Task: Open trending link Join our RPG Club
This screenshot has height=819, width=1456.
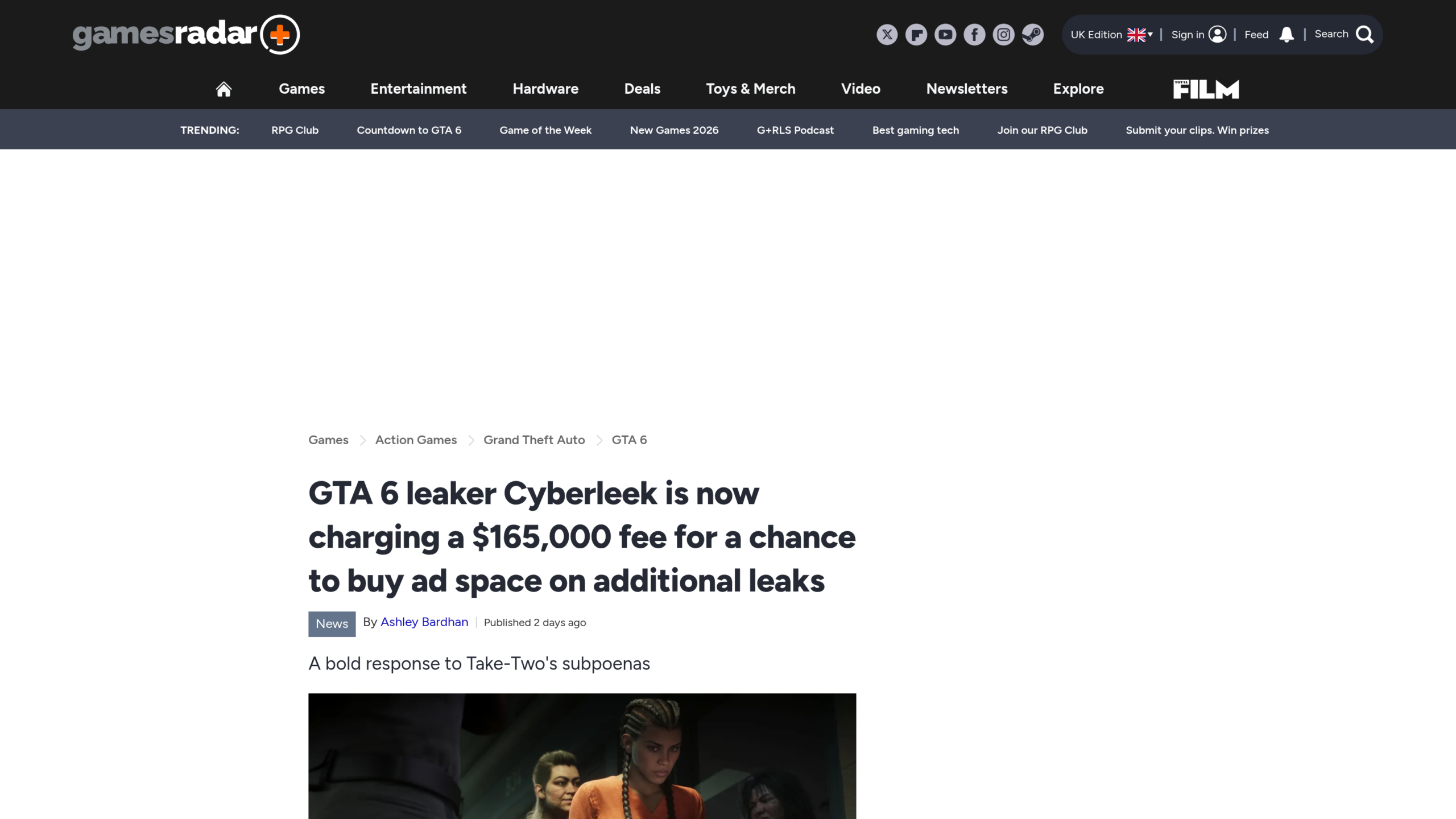Action: [x=1042, y=130]
